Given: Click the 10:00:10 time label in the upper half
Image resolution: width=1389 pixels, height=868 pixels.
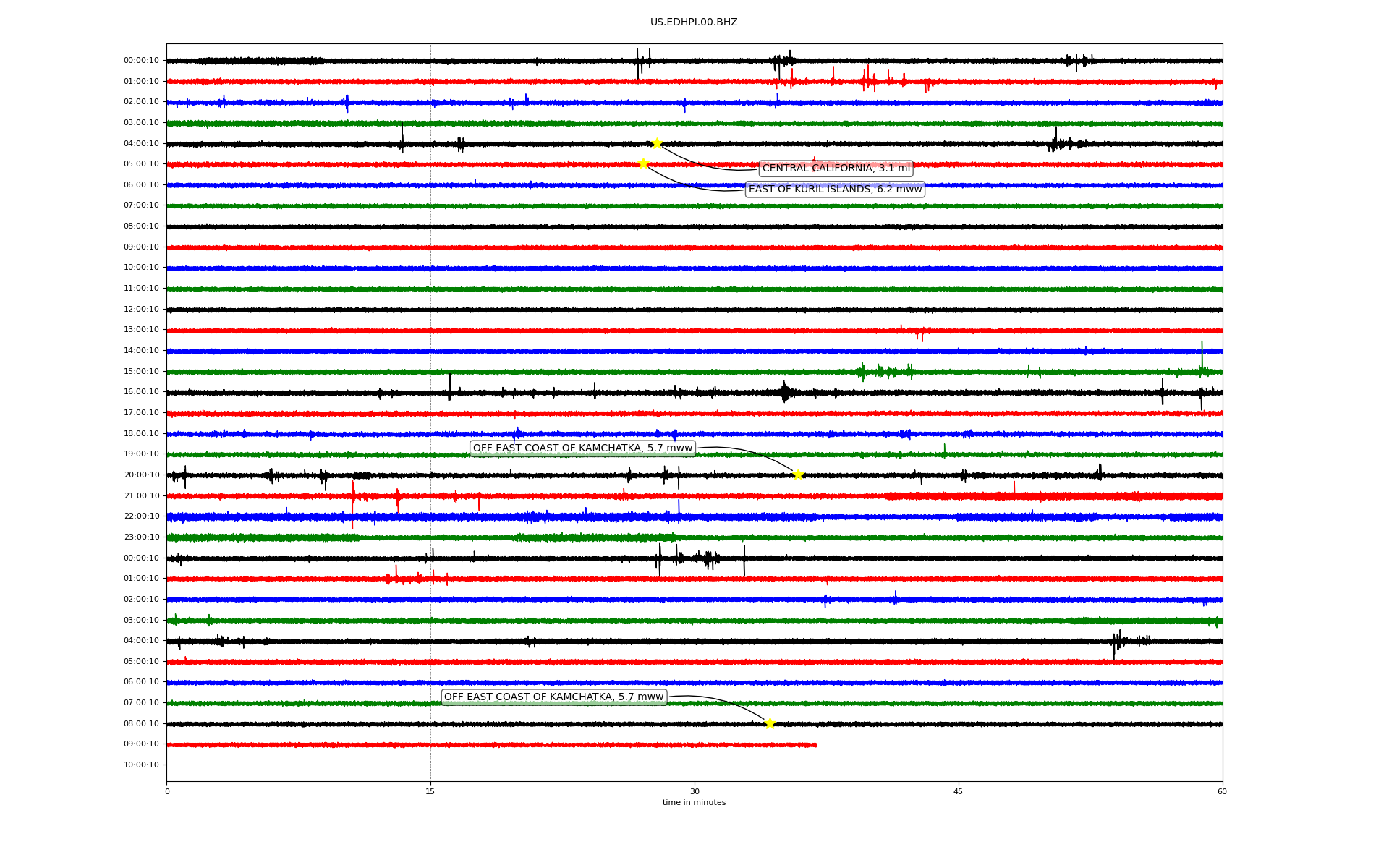Looking at the screenshot, I should [x=141, y=268].
